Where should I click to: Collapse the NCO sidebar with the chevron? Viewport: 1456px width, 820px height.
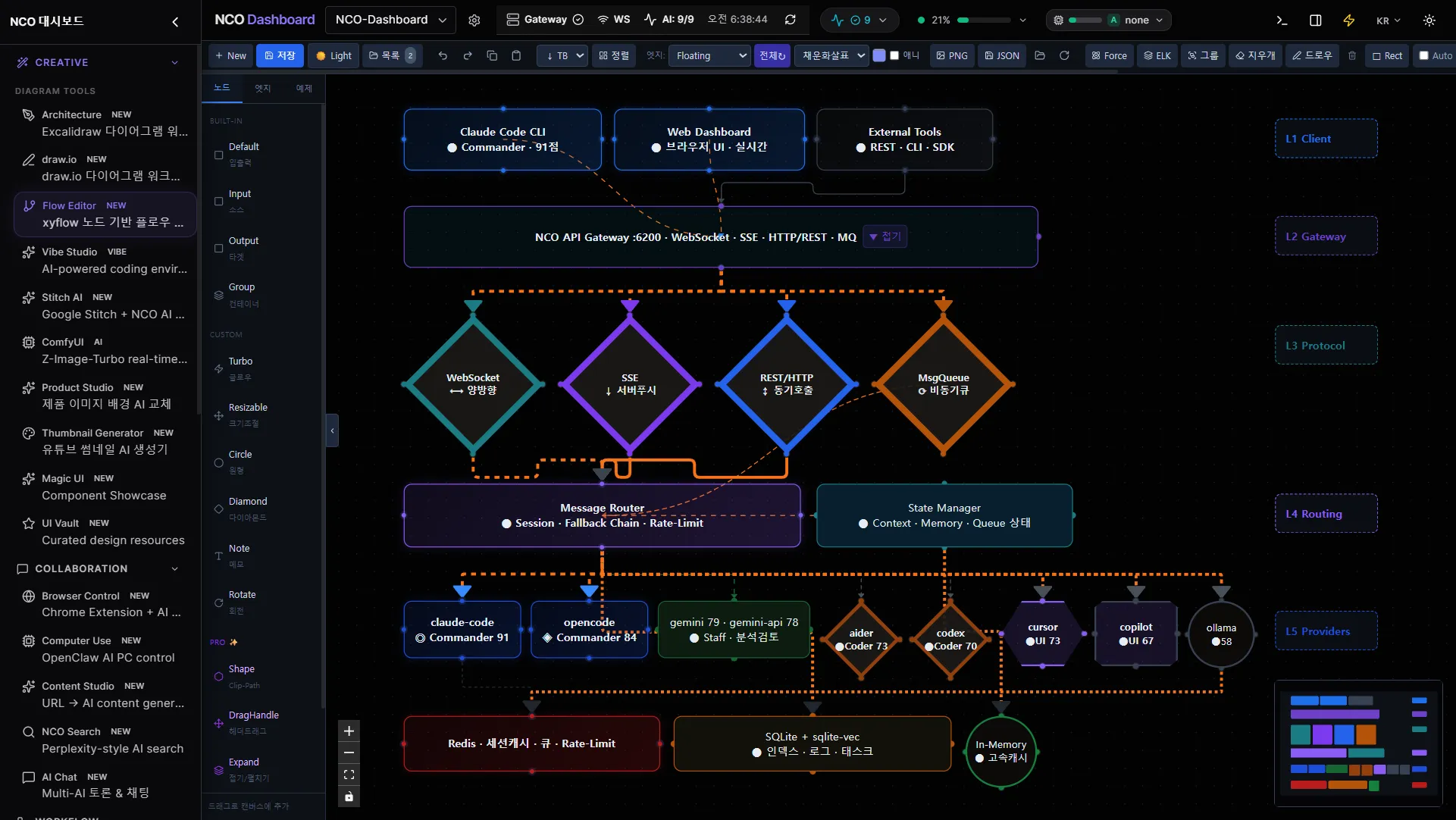point(175,21)
